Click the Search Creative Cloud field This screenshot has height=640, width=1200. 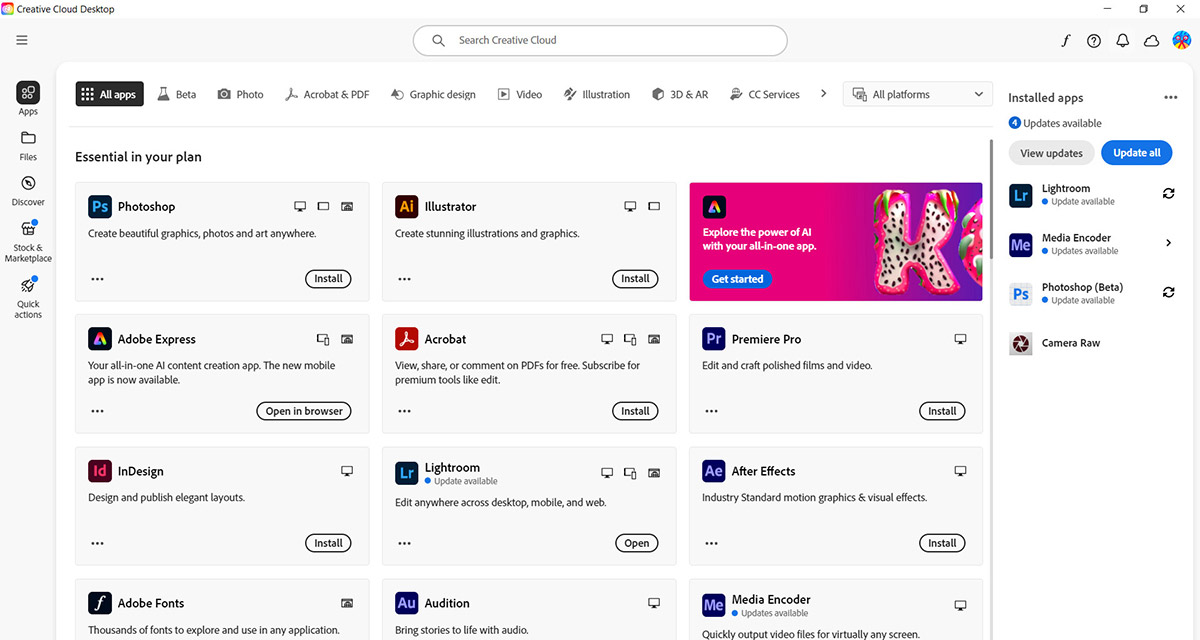point(600,41)
